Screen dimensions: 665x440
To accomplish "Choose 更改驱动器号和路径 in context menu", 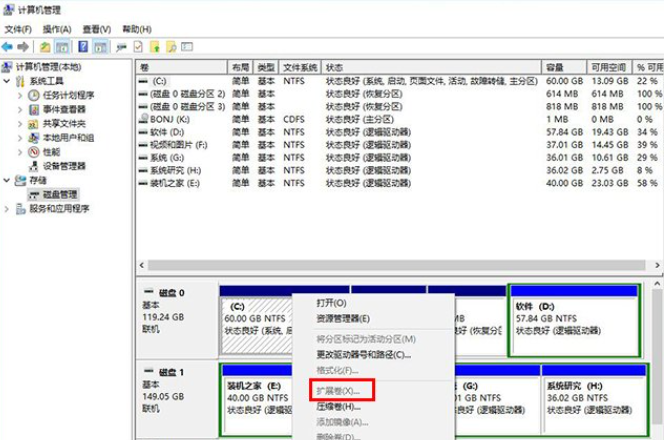I will 363,354.
